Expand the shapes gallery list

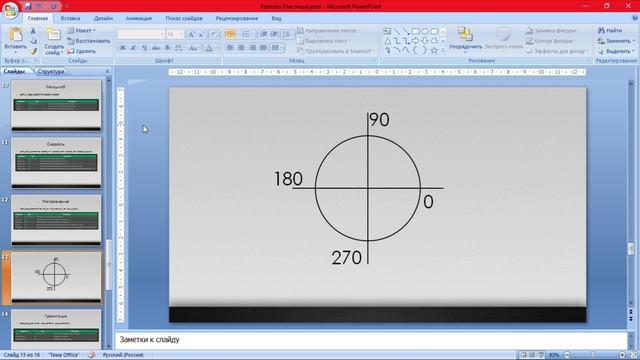click(x=443, y=51)
